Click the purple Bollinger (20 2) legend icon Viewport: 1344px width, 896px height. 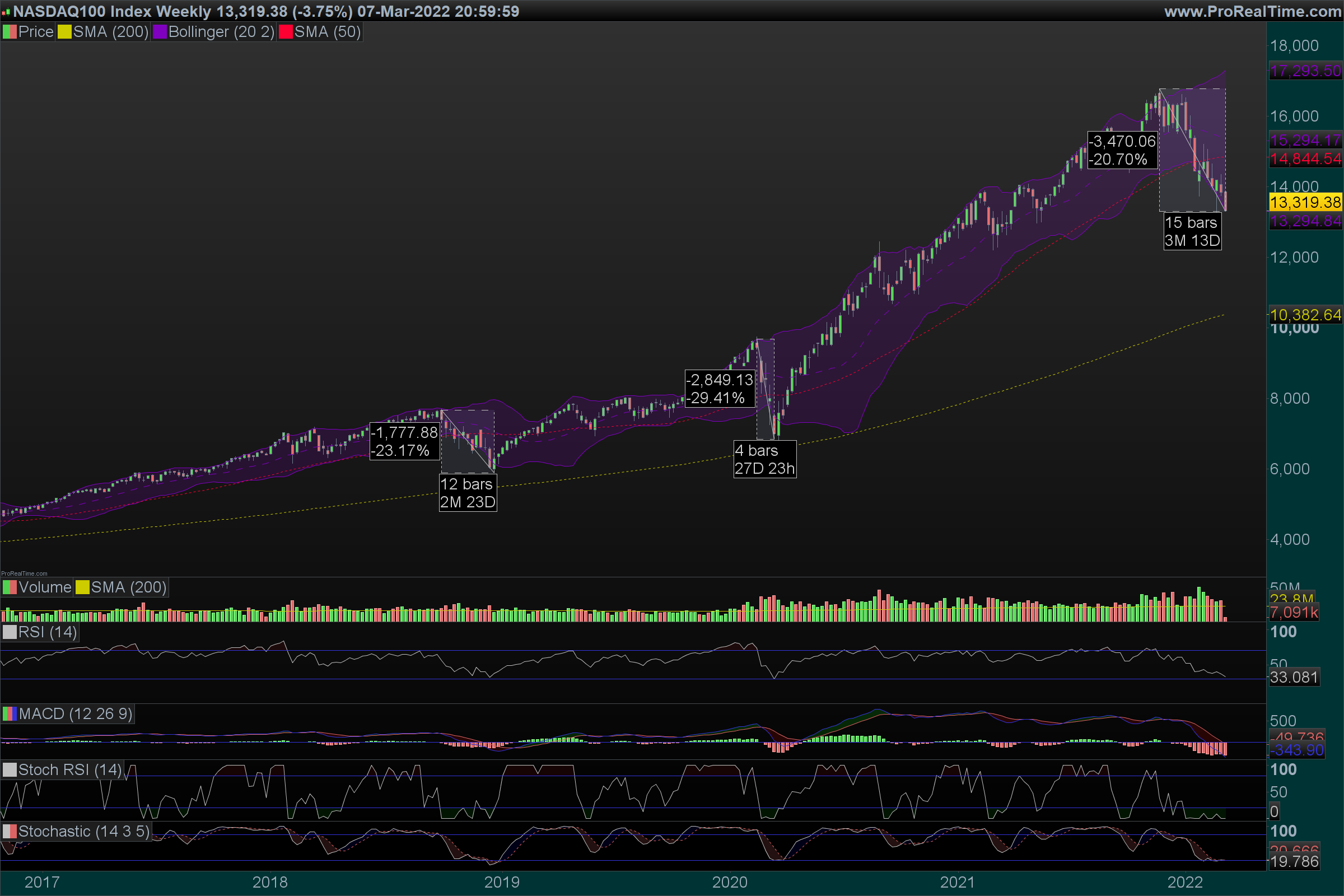160,32
